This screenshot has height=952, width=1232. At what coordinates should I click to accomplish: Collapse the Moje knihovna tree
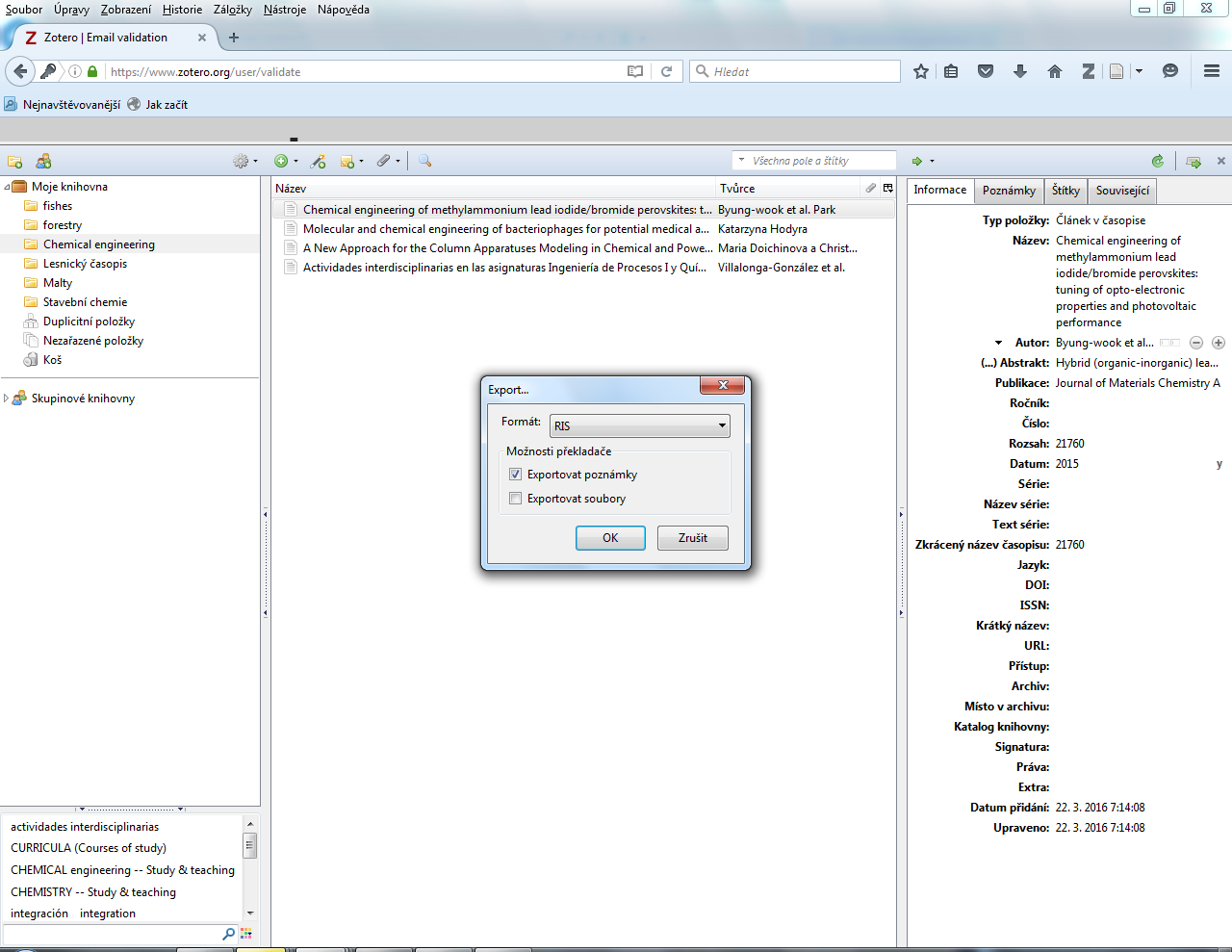point(7,187)
